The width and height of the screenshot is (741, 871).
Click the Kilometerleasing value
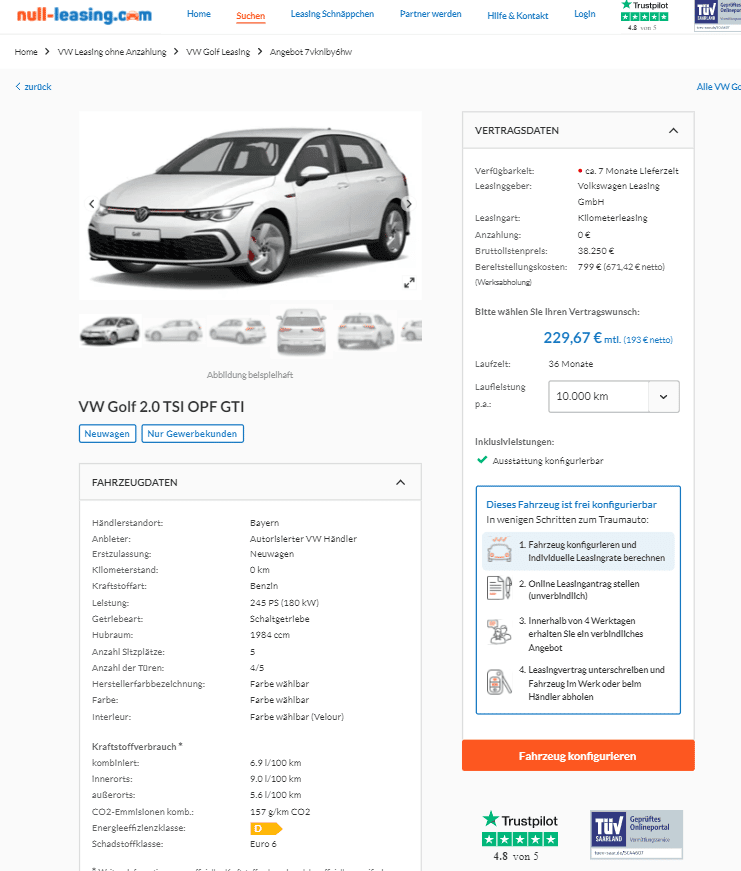coord(612,218)
